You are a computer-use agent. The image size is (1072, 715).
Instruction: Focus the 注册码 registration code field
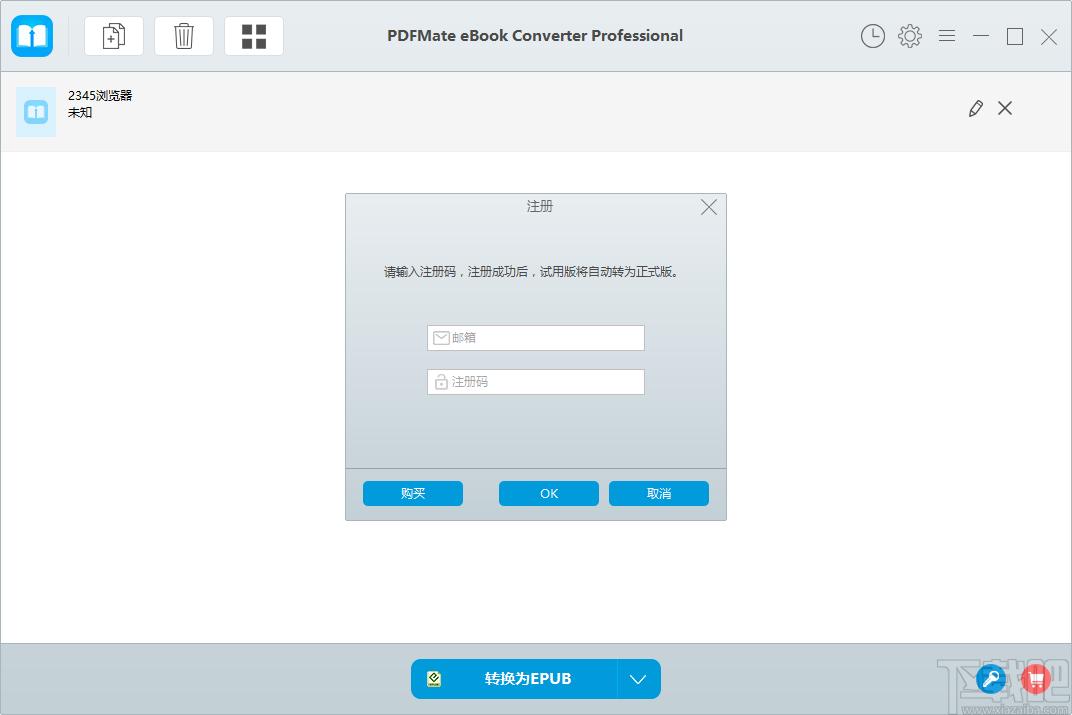pos(535,381)
